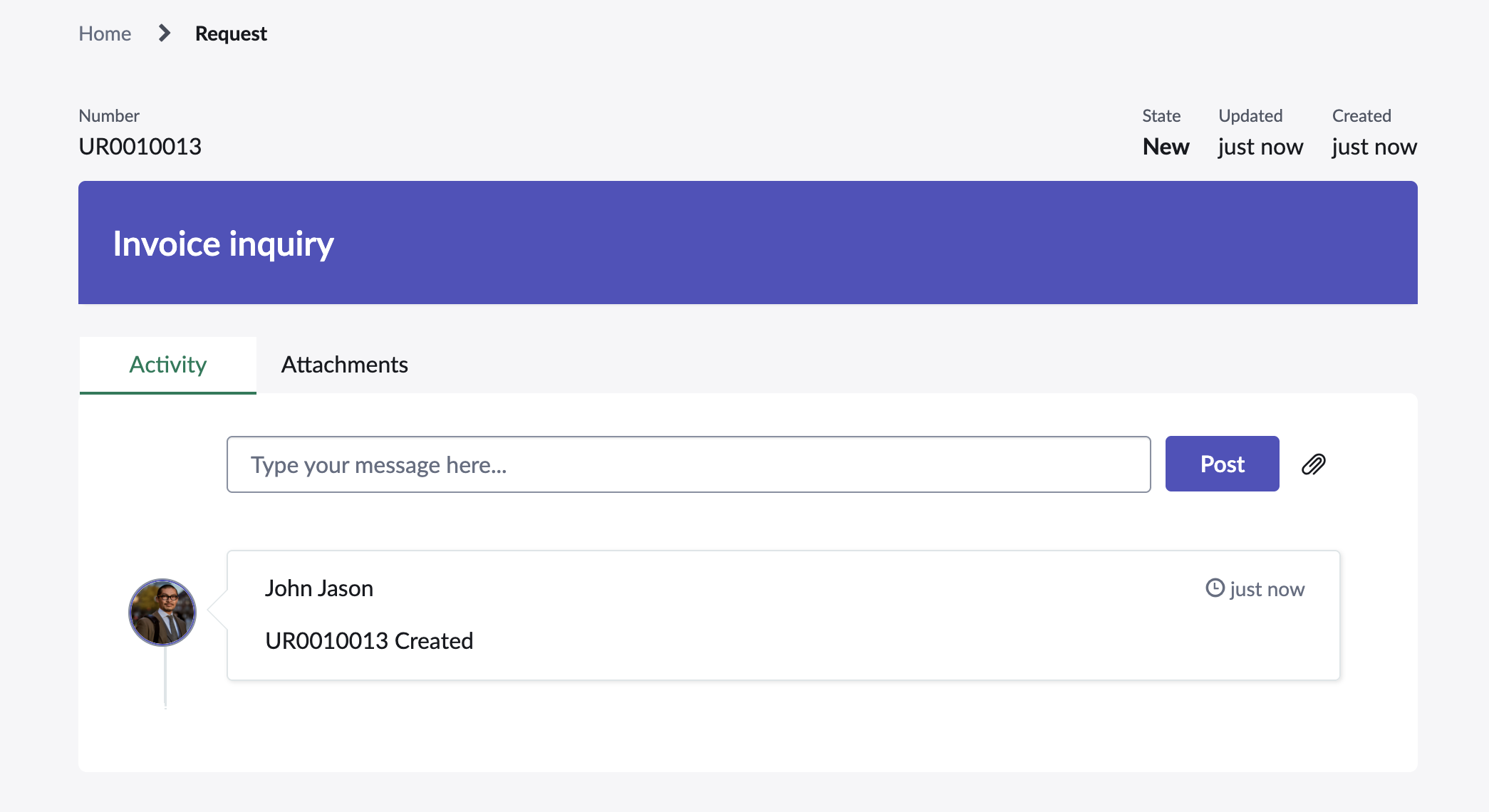This screenshot has height=812, width=1489.
Task: Click the breadcrumb chevron arrow icon
Action: pyautogui.click(x=164, y=33)
